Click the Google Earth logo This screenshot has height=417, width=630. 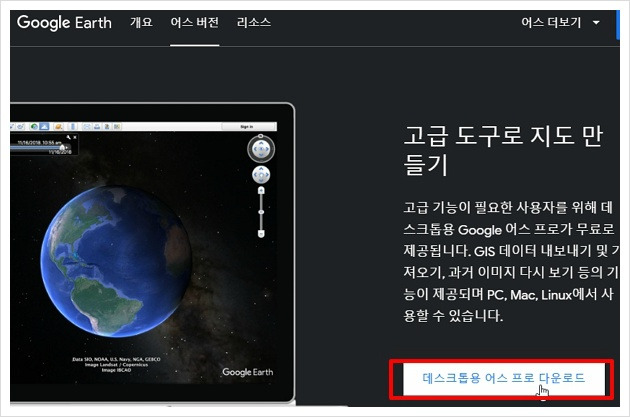click(64, 23)
